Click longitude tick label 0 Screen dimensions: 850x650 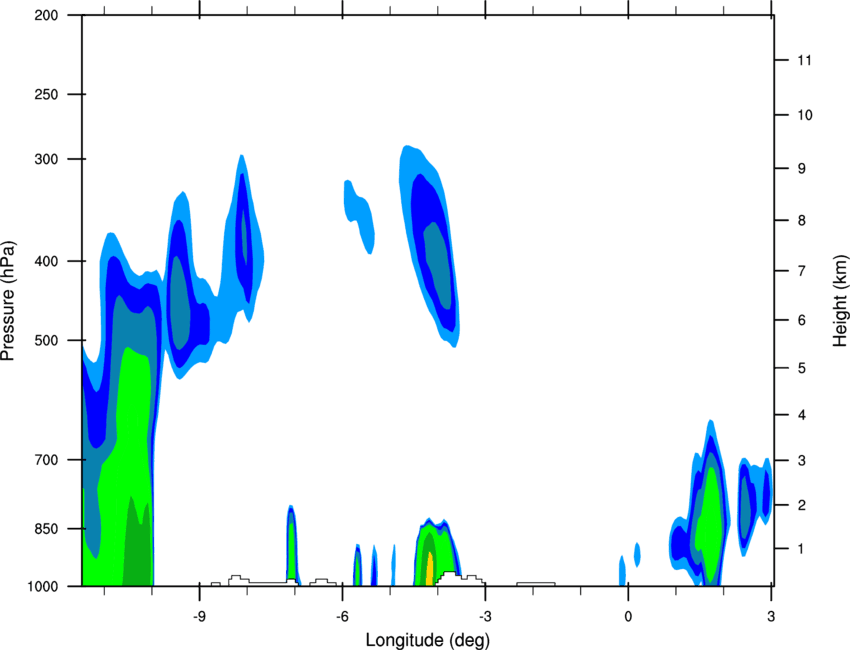pyautogui.click(x=628, y=616)
